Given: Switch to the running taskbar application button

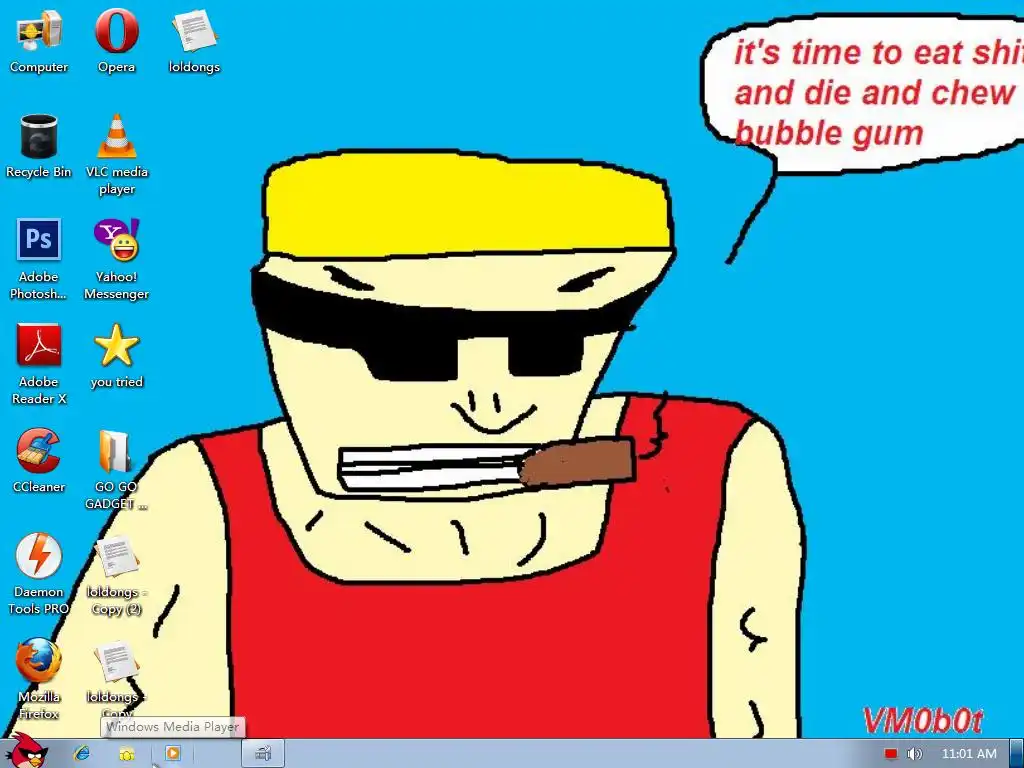Looking at the screenshot, I should pos(263,754).
